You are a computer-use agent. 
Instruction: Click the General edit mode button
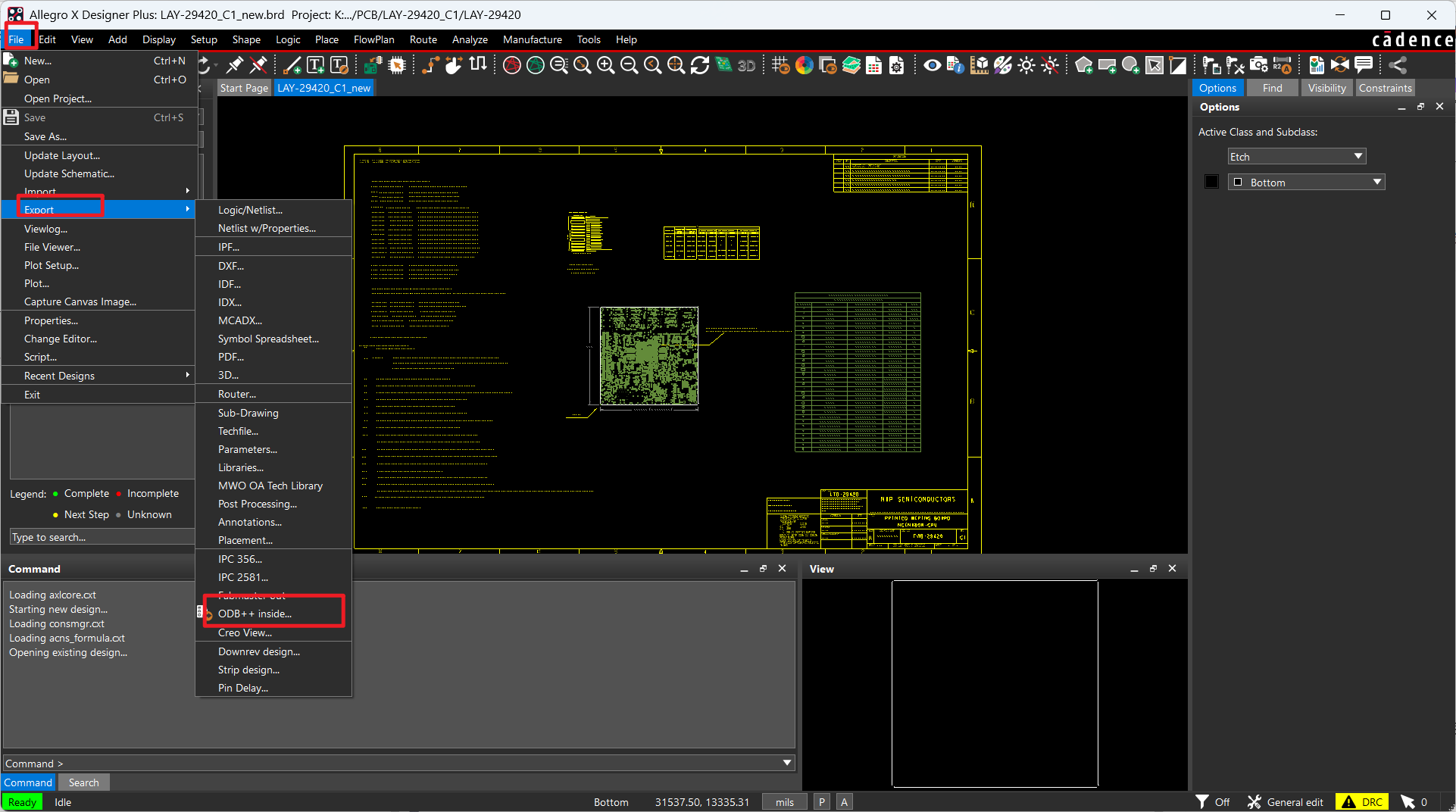(1286, 802)
